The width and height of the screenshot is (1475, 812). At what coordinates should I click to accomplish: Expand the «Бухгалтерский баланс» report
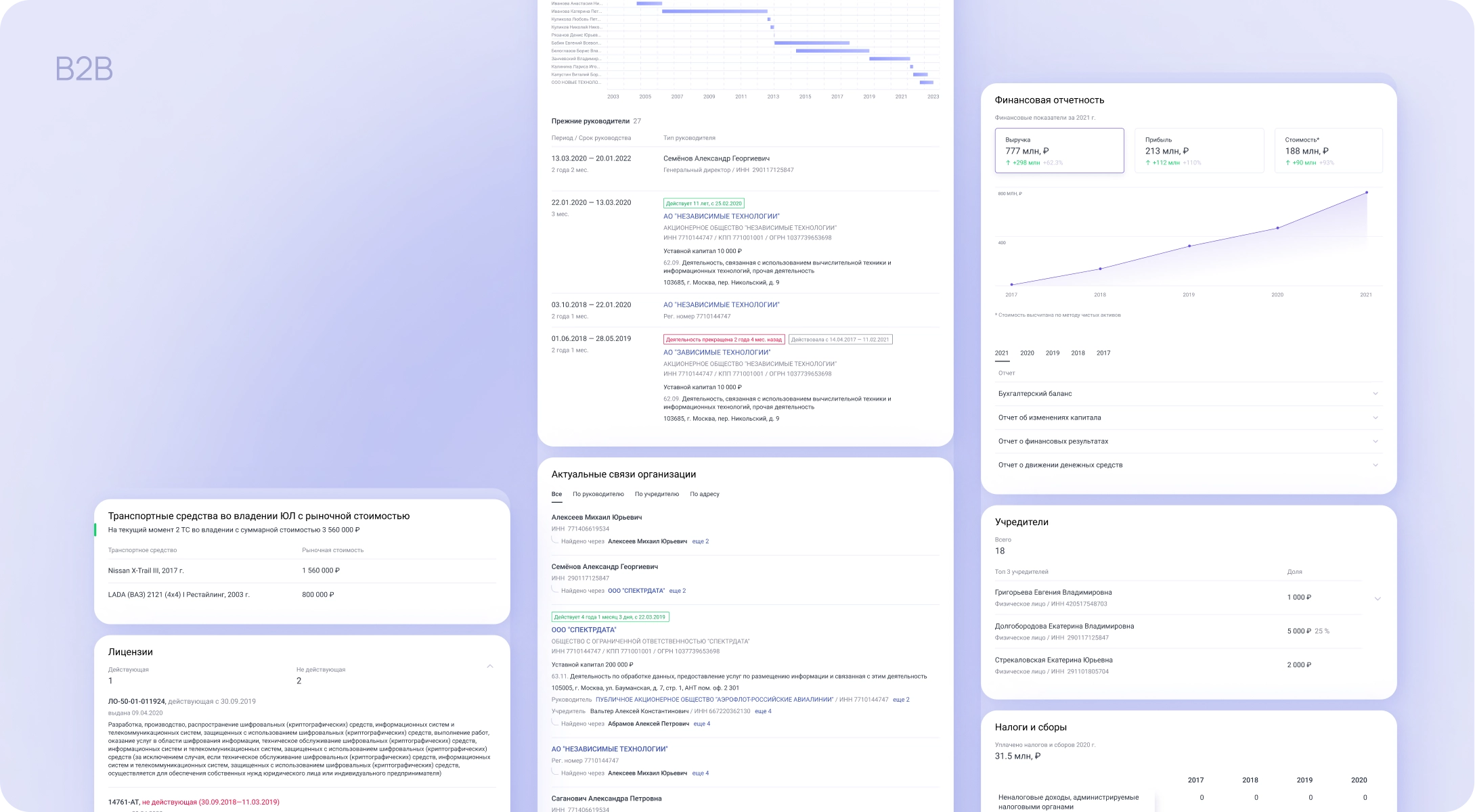click(1187, 393)
